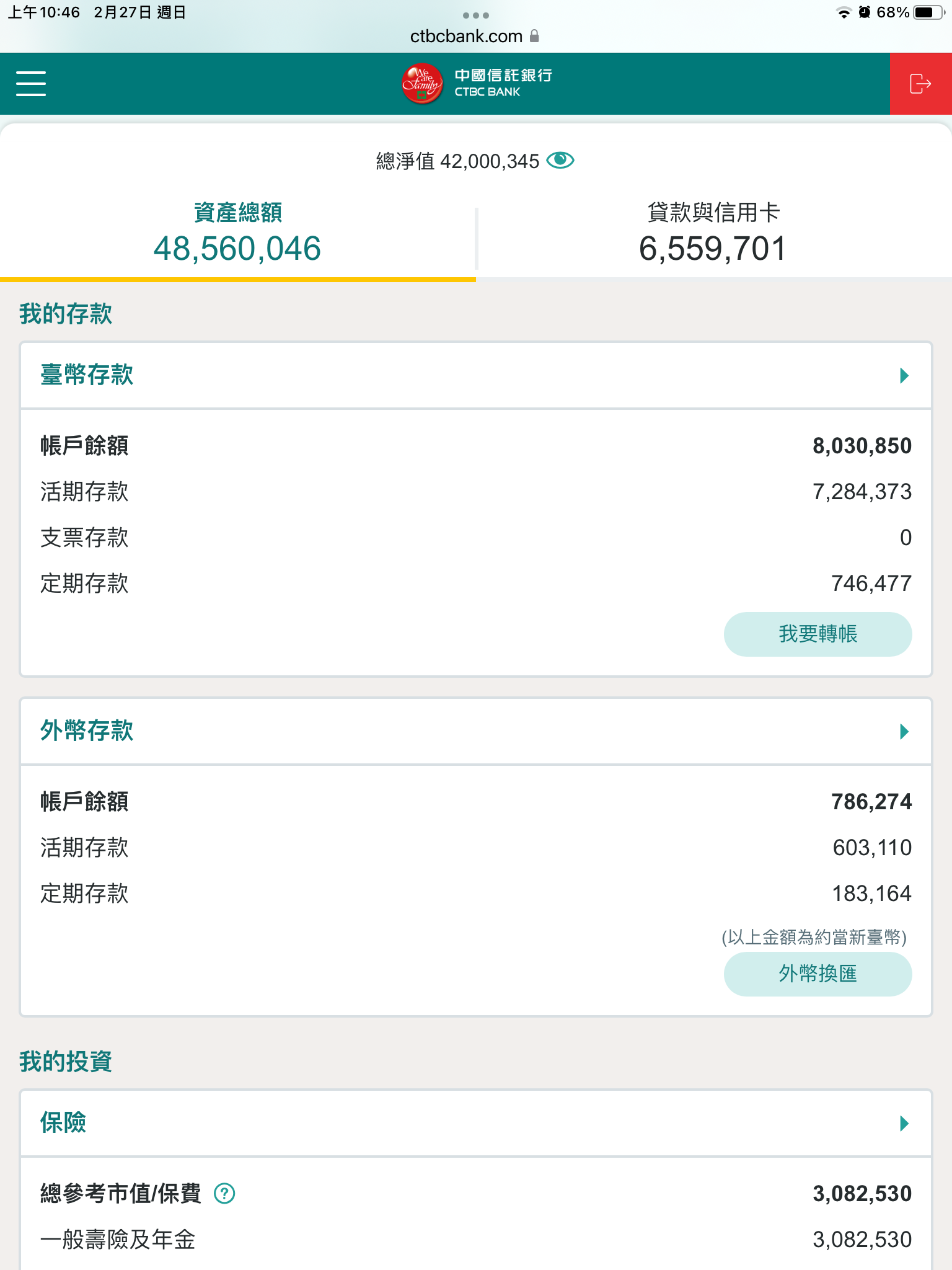The width and height of the screenshot is (952, 1270).
Task: Expand the 臺幣存款 section arrow
Action: [x=904, y=376]
